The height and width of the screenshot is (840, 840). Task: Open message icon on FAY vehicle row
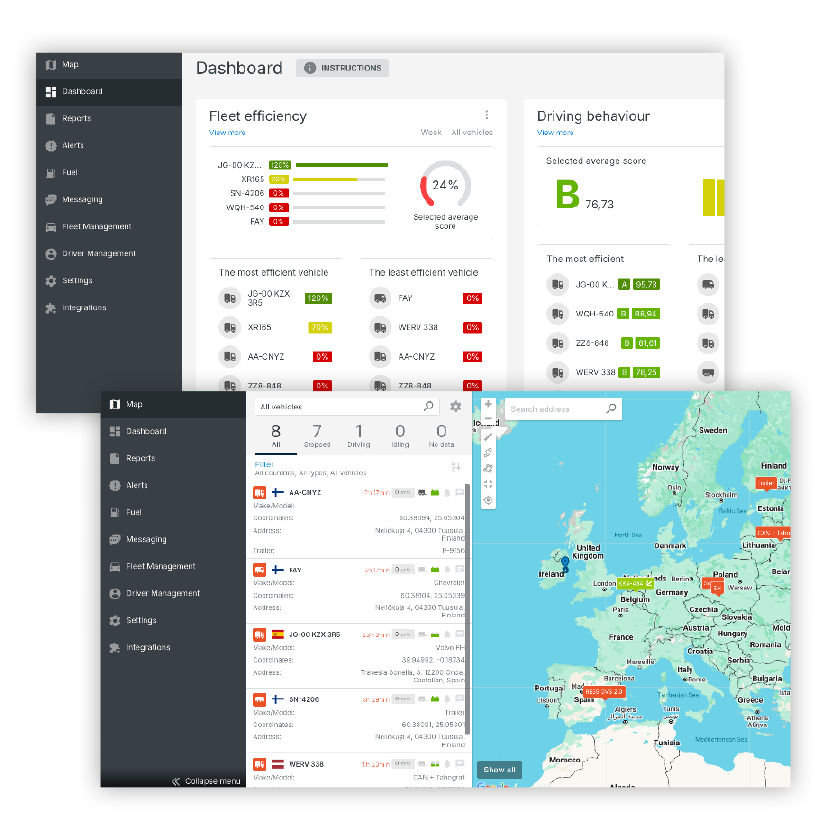460,569
